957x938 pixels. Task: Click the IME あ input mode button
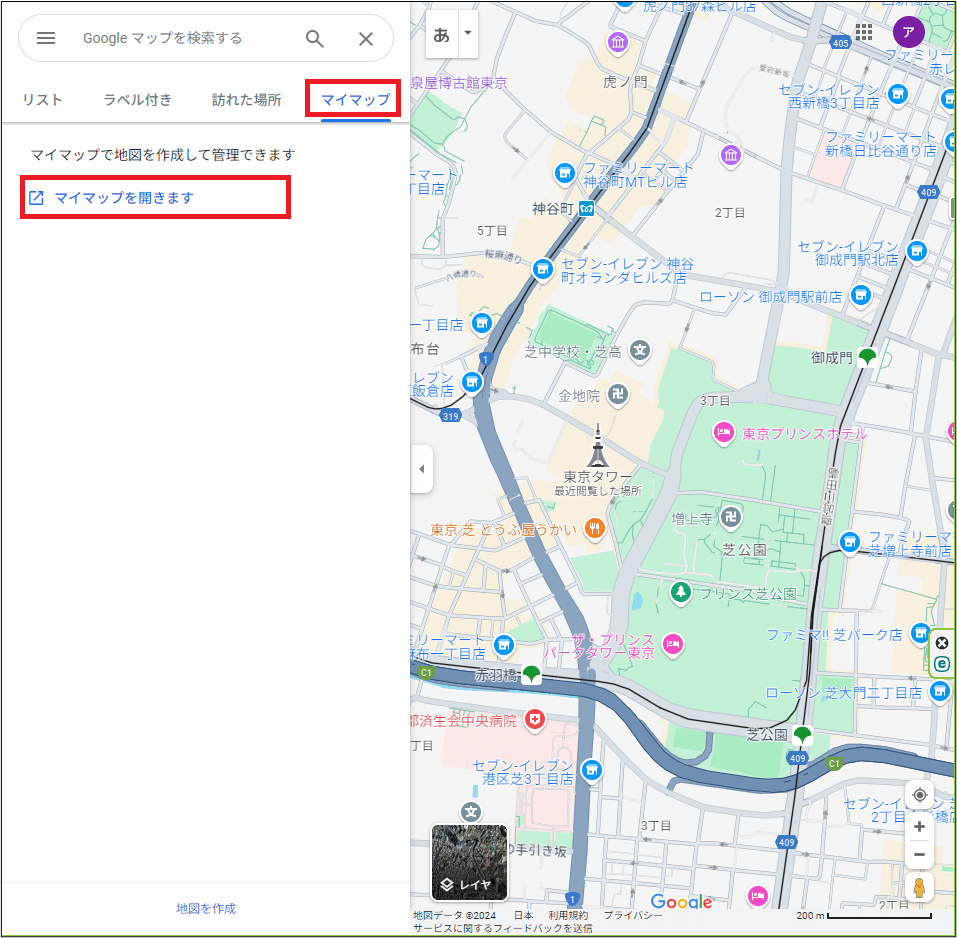click(442, 34)
